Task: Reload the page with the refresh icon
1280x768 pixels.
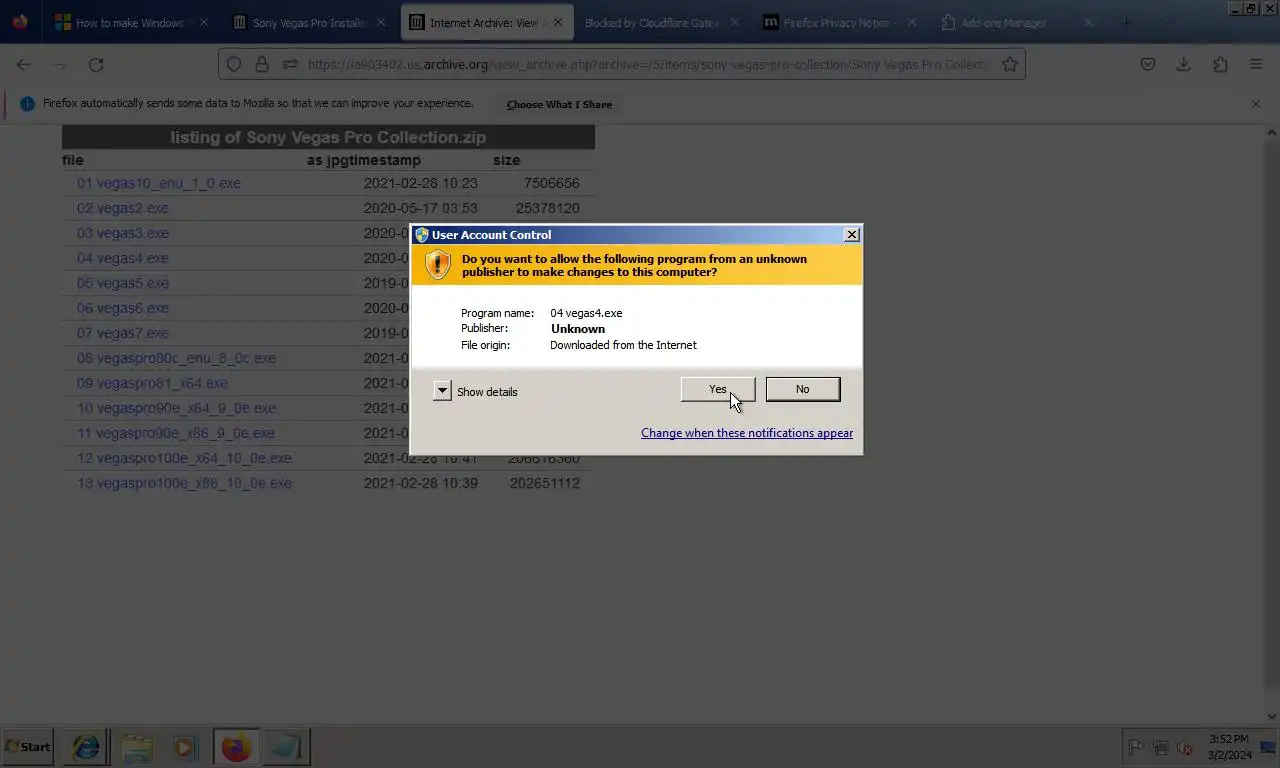Action: tap(96, 64)
